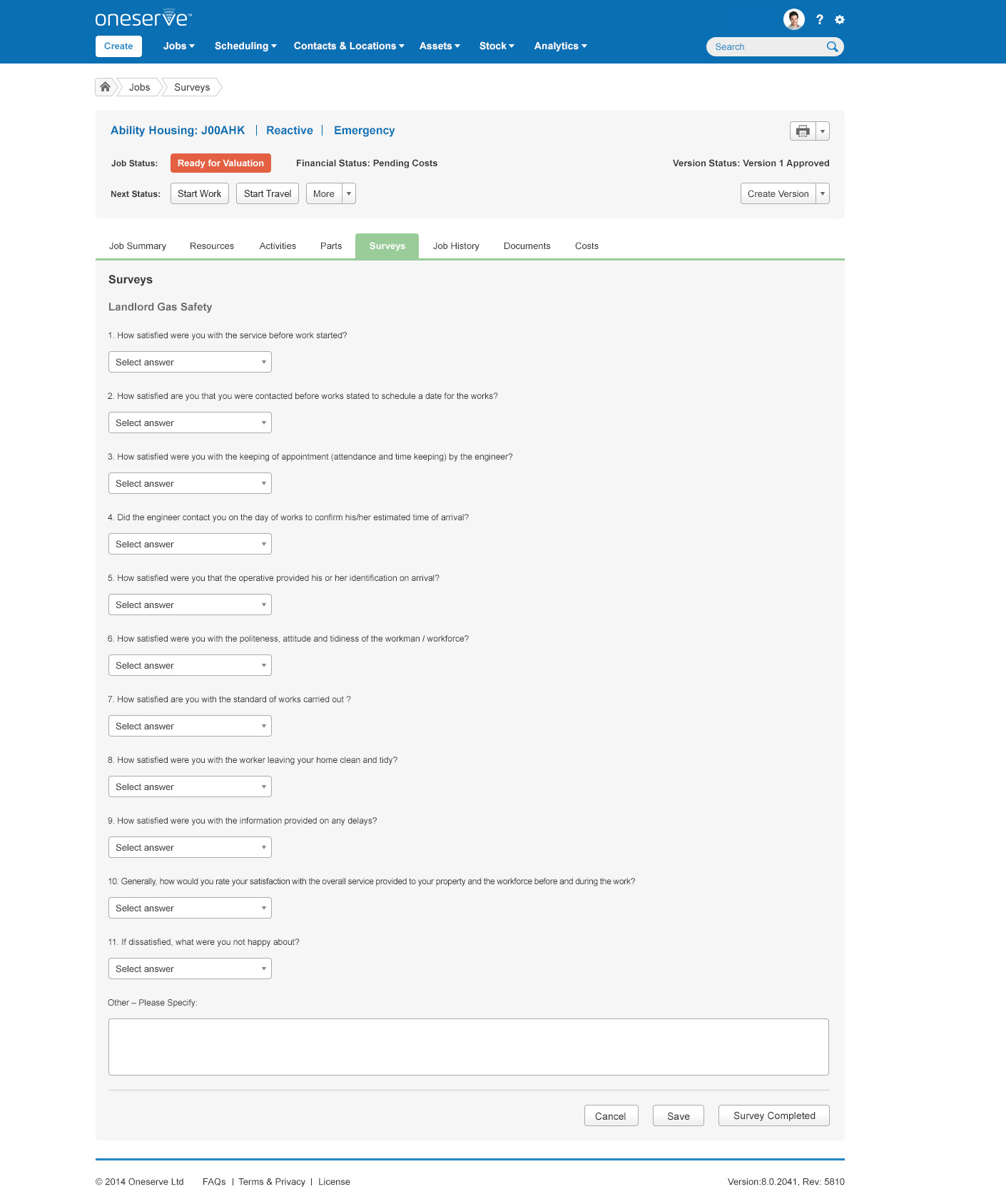
Task: Click the Ready for Valuation status badge
Action: tap(220, 163)
